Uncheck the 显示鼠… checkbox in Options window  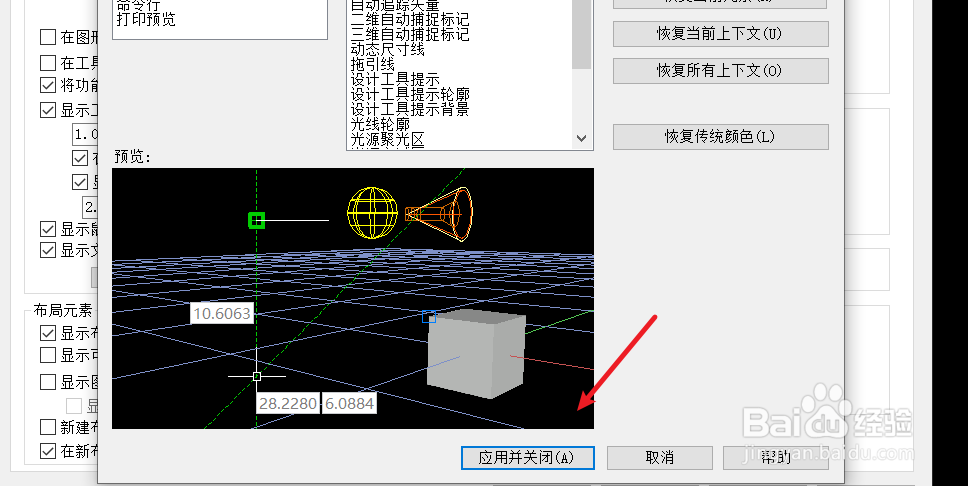click(x=48, y=229)
